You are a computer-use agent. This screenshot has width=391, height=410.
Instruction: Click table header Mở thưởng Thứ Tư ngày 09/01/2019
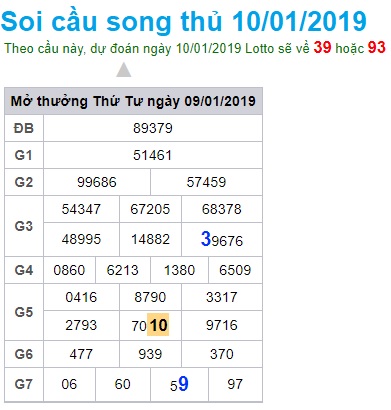[133, 101]
